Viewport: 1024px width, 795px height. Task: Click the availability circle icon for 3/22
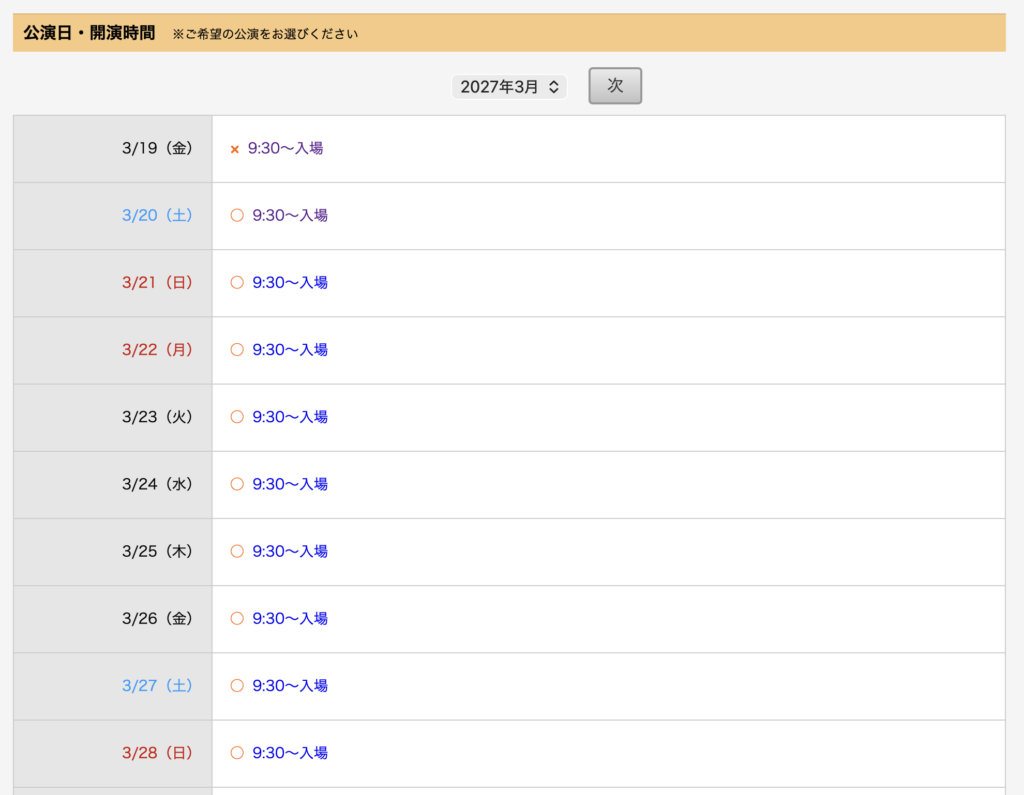click(237, 350)
